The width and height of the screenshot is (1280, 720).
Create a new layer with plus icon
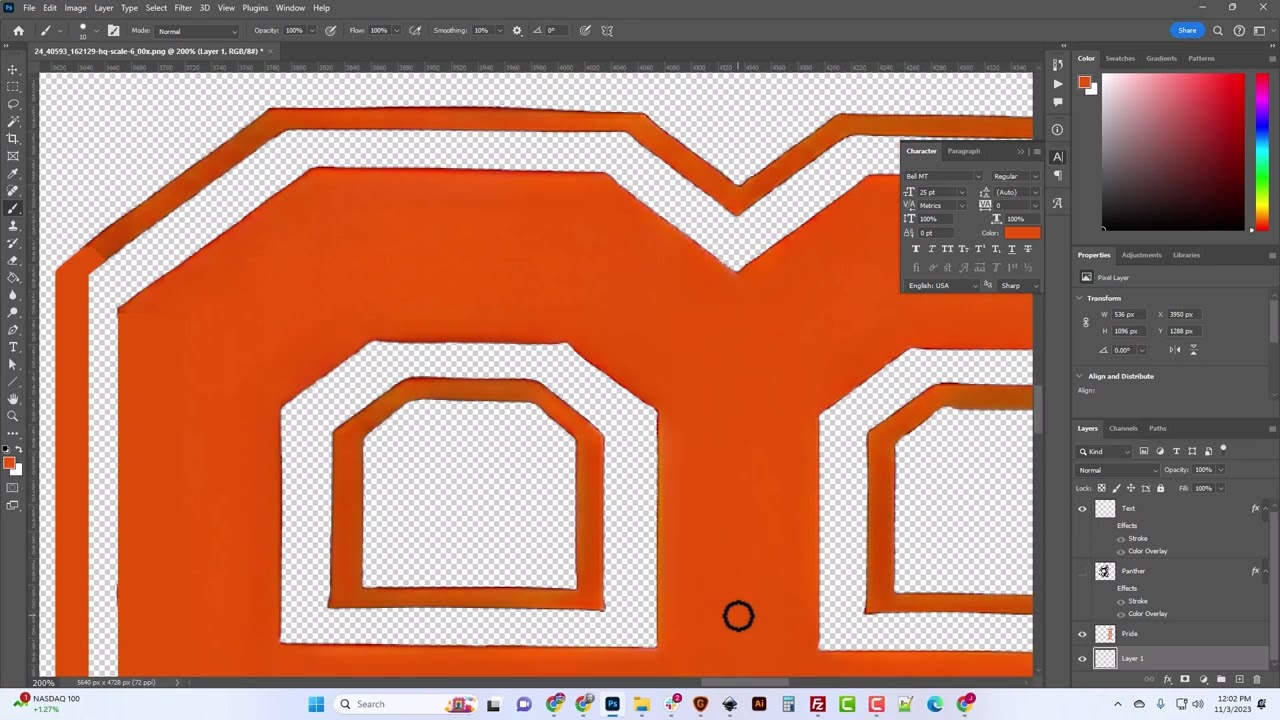(x=1239, y=680)
